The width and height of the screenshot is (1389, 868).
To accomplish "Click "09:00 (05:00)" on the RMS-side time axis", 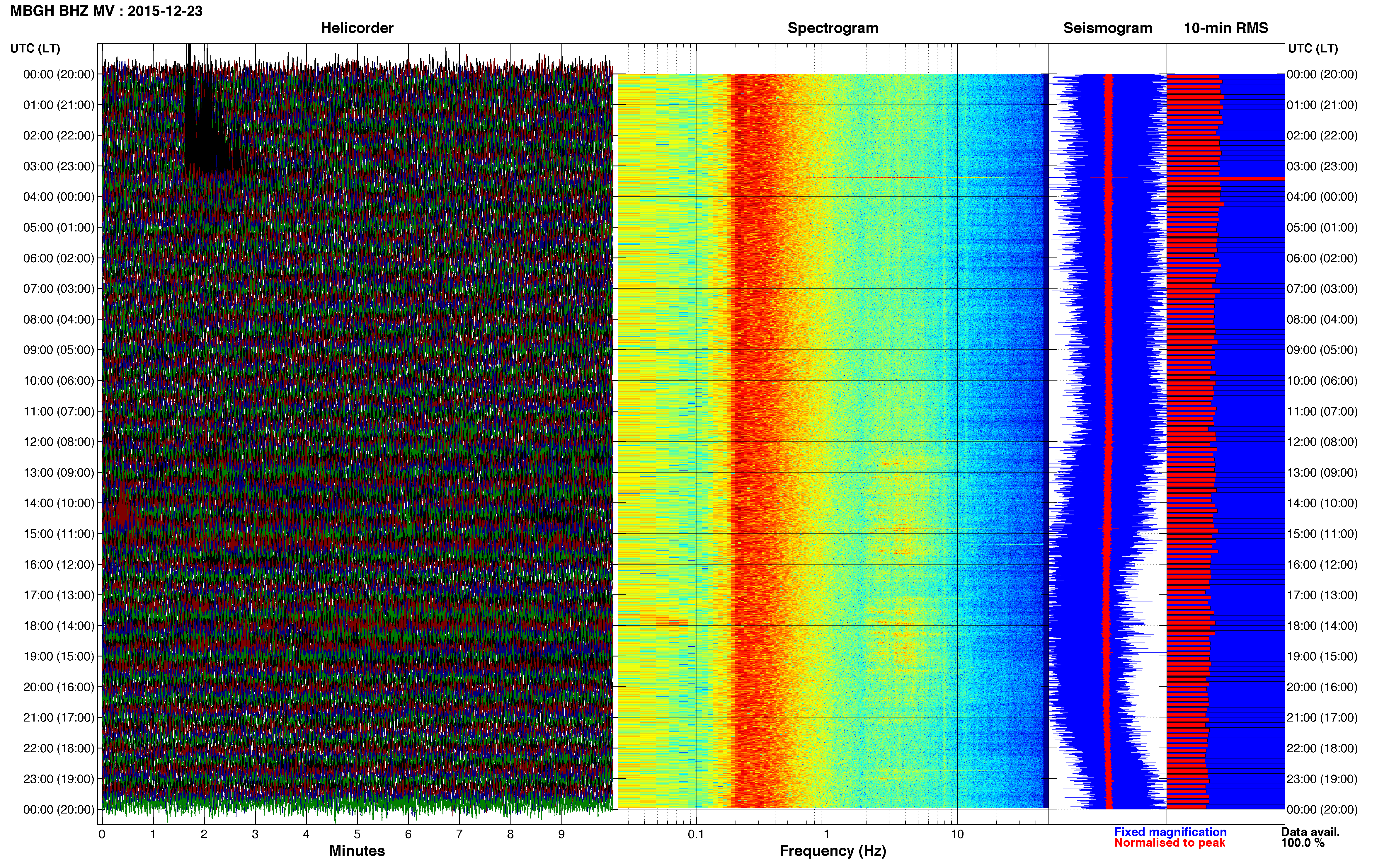I will [x=1322, y=350].
